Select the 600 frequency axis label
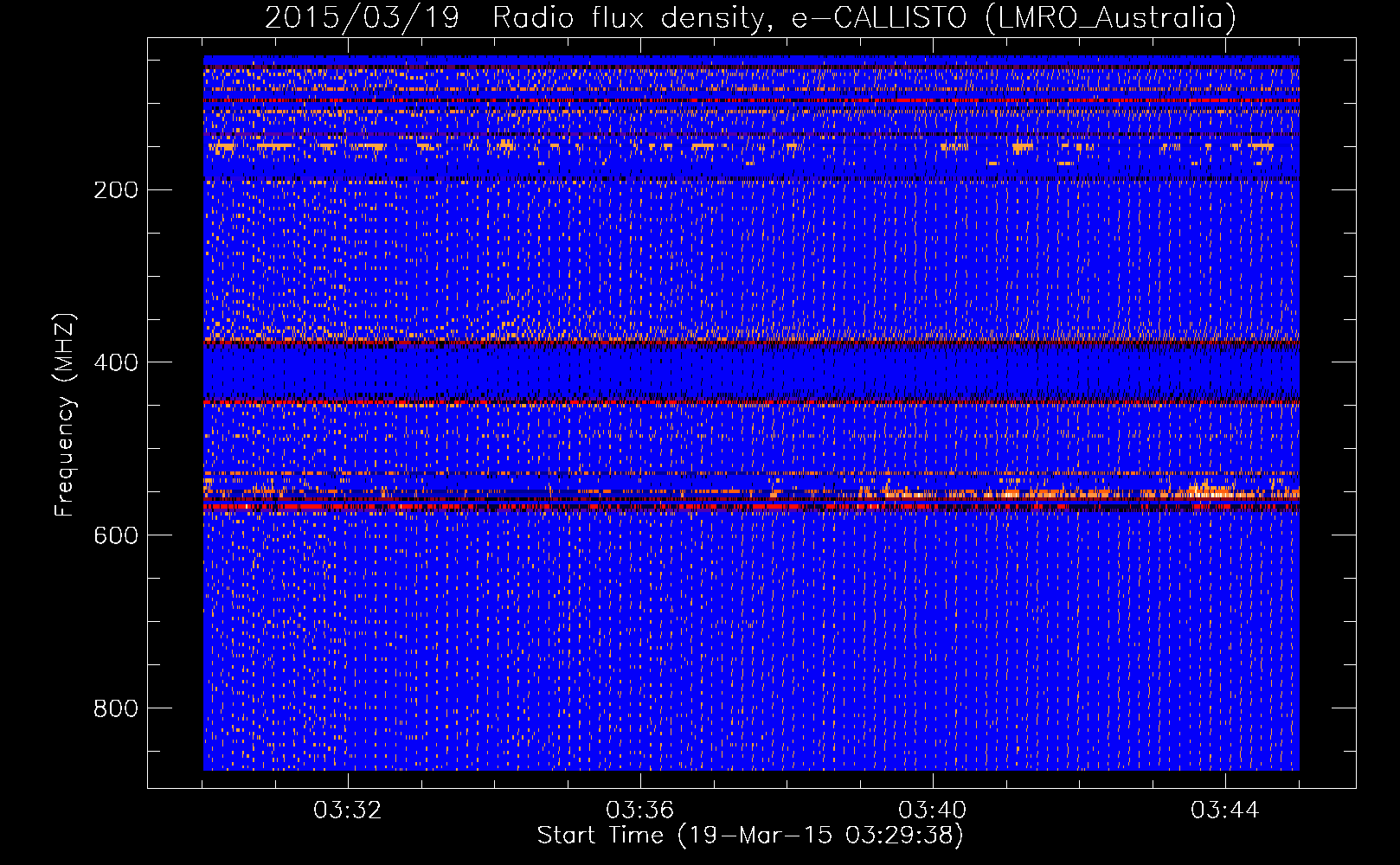1400x865 pixels. pyautogui.click(x=116, y=535)
